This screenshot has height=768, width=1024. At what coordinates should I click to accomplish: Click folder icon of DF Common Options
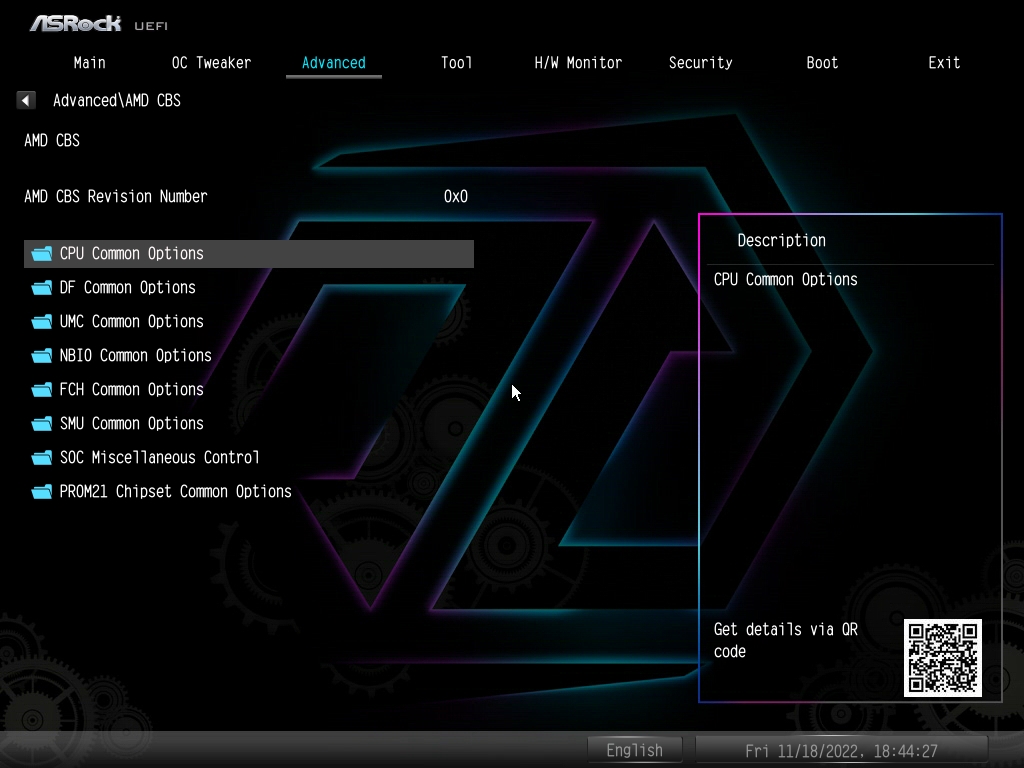[42, 287]
